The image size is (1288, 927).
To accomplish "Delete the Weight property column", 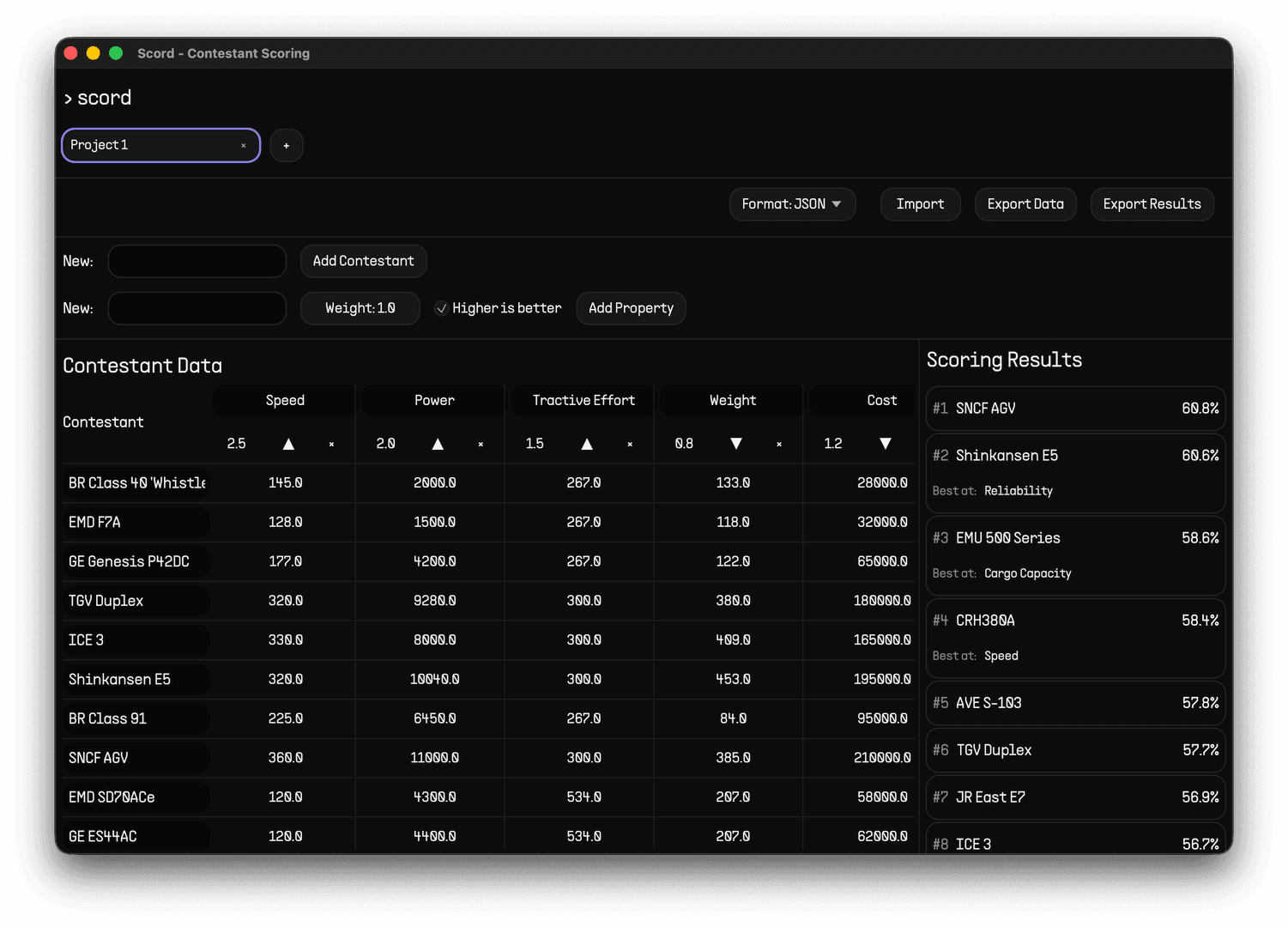I will tap(779, 445).
